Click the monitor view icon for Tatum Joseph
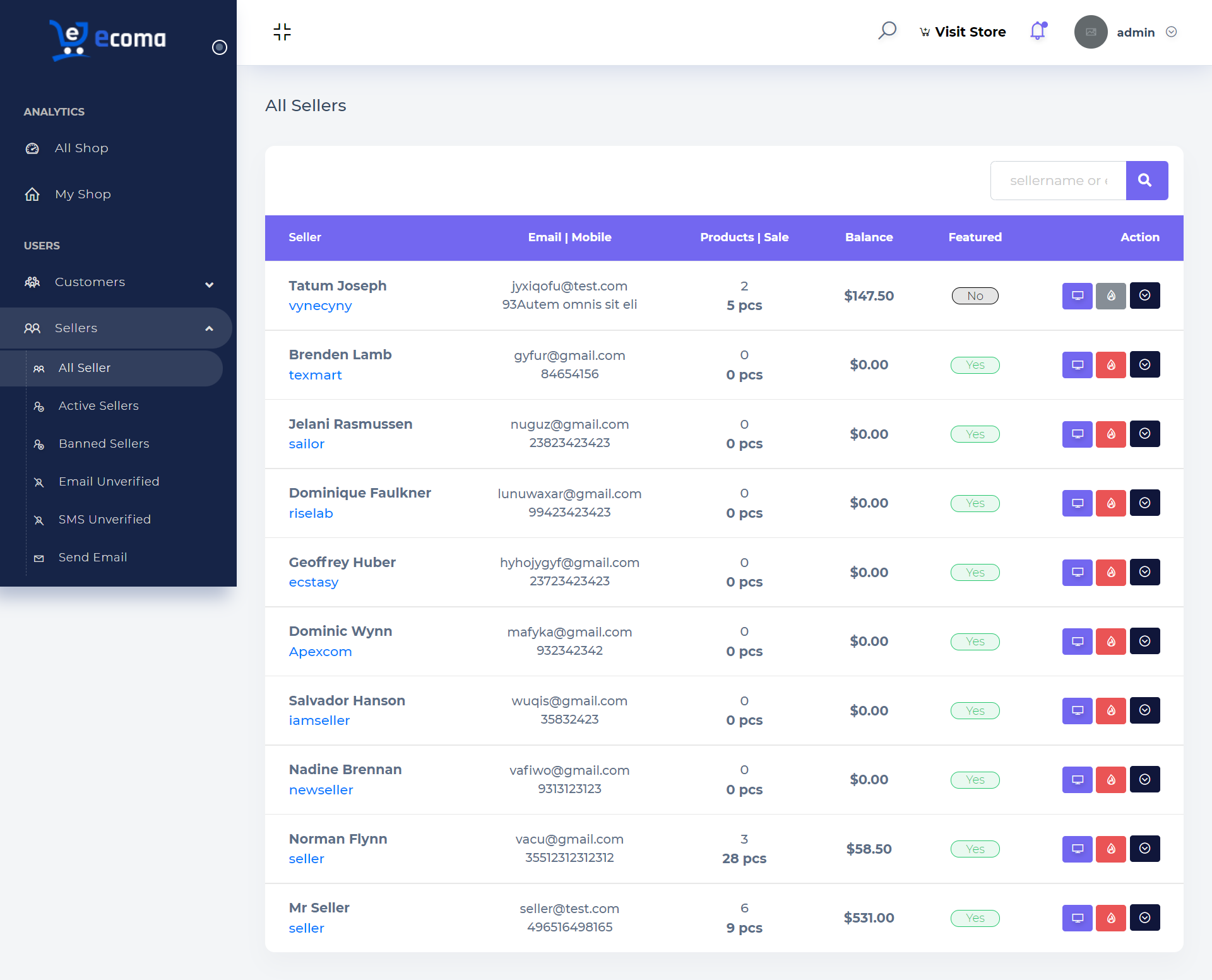 tap(1077, 296)
